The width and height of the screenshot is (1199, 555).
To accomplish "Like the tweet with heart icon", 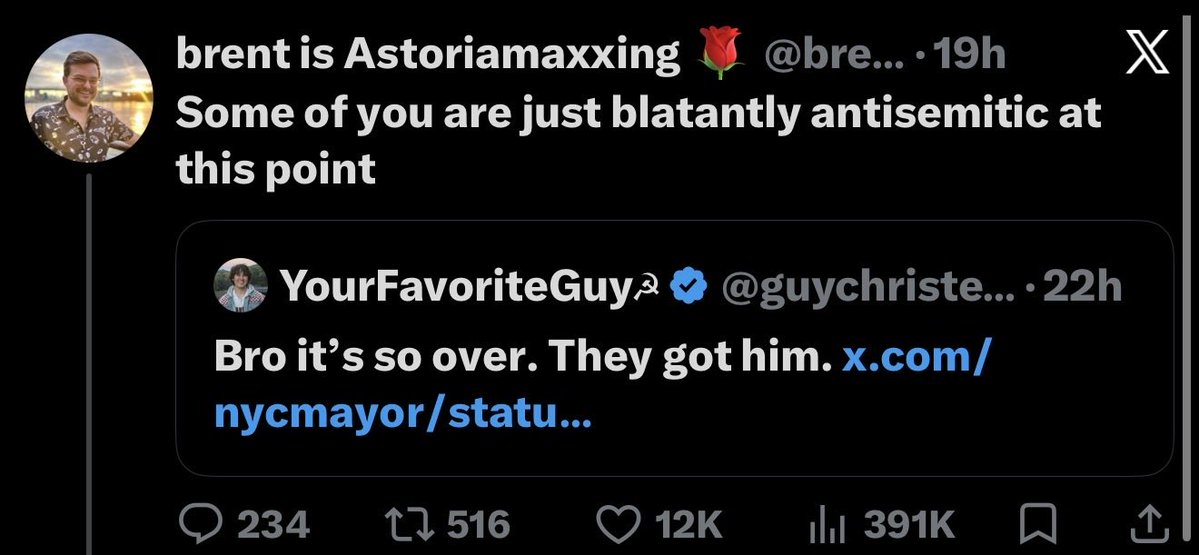I will tap(618, 524).
